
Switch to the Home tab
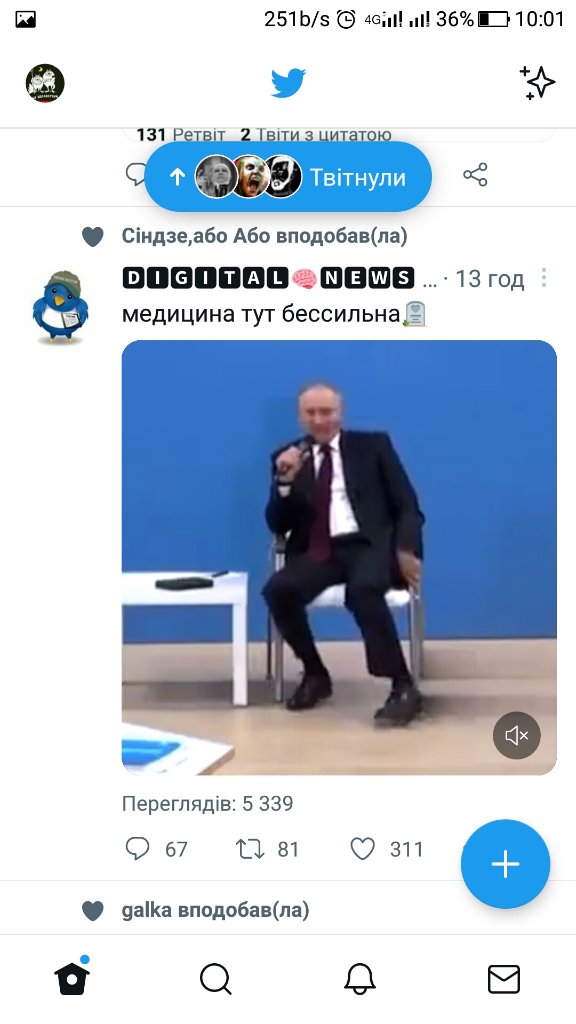pos(72,978)
